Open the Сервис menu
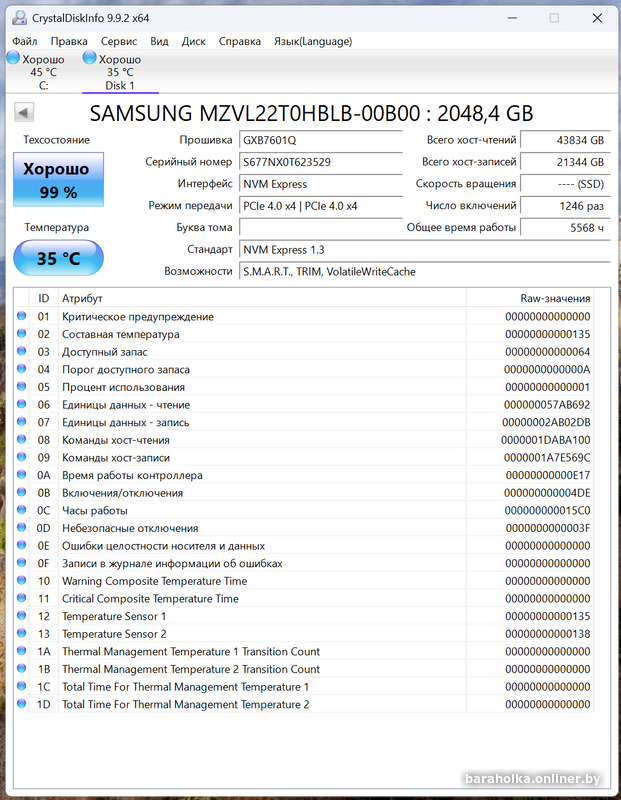Image resolution: width=621 pixels, height=800 pixels. pos(119,41)
